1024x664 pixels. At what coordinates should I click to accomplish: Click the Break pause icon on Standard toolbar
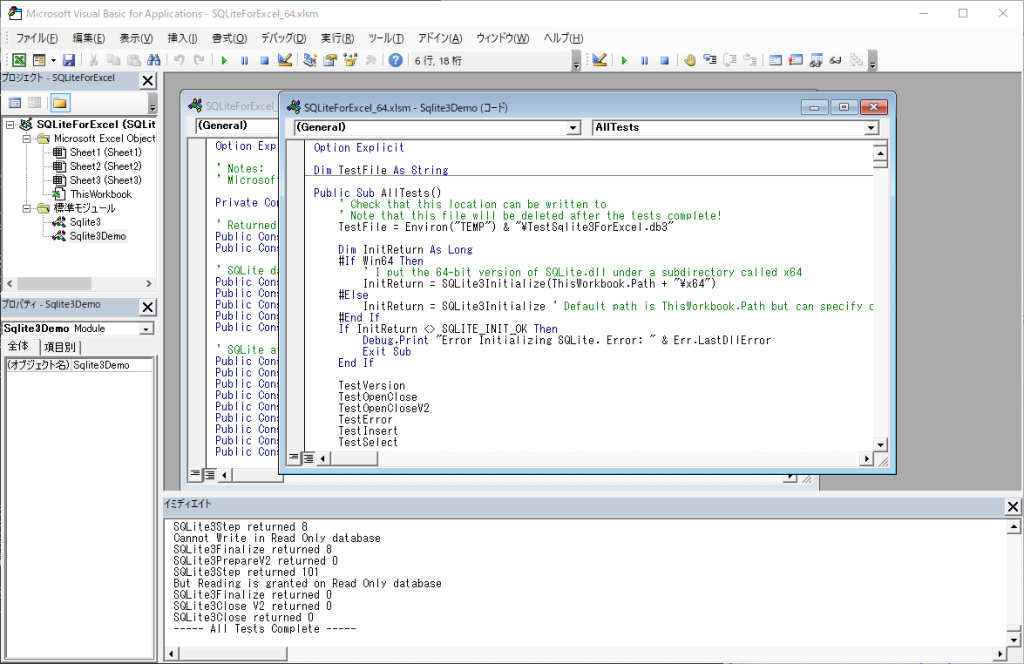point(244,61)
